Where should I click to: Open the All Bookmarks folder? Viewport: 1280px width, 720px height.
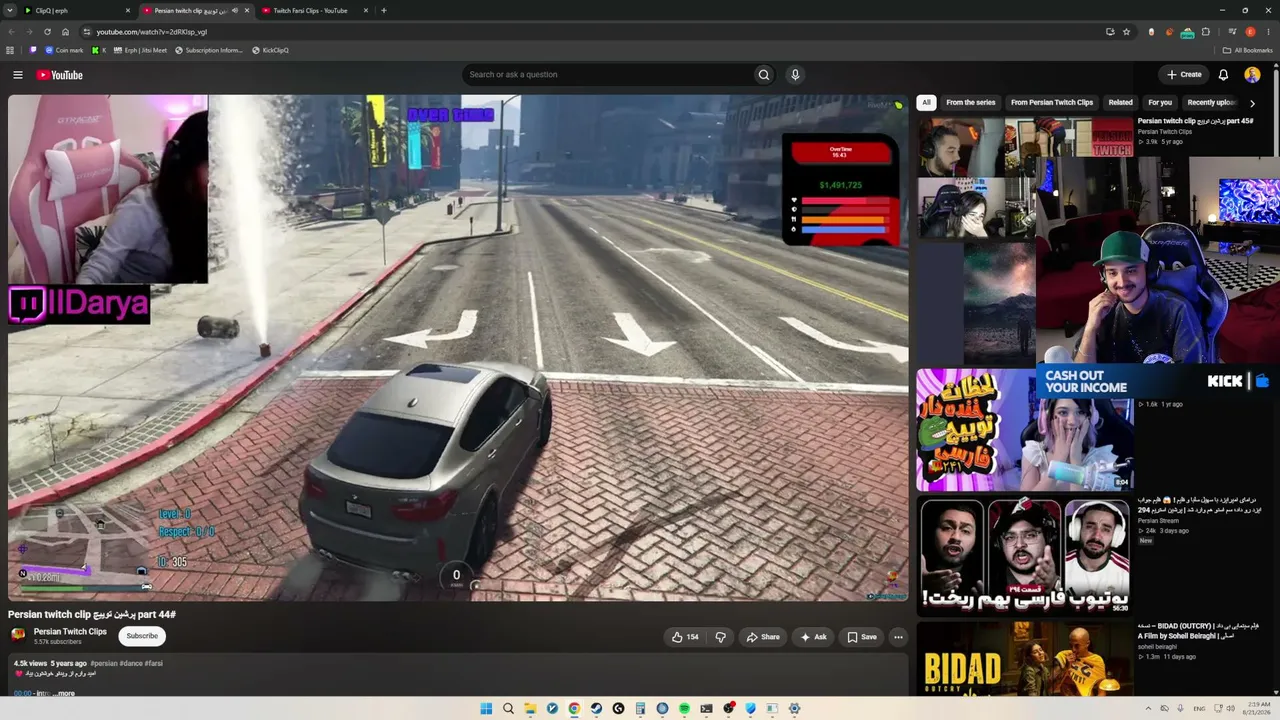pos(1247,50)
